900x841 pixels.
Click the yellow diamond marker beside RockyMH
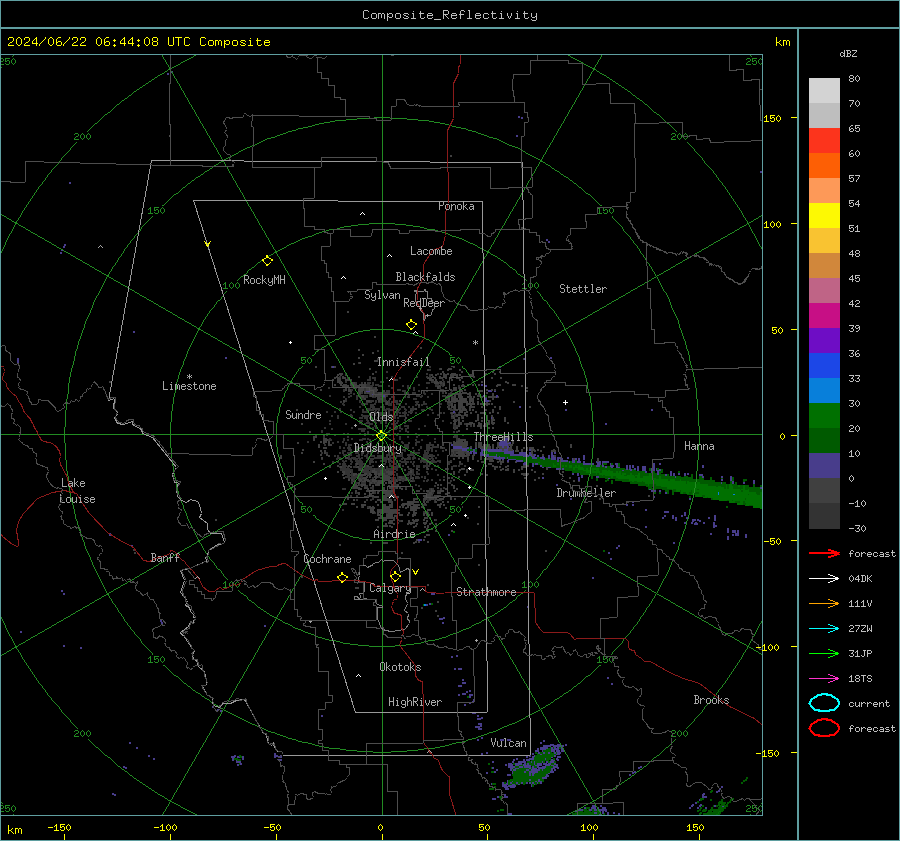click(x=267, y=261)
